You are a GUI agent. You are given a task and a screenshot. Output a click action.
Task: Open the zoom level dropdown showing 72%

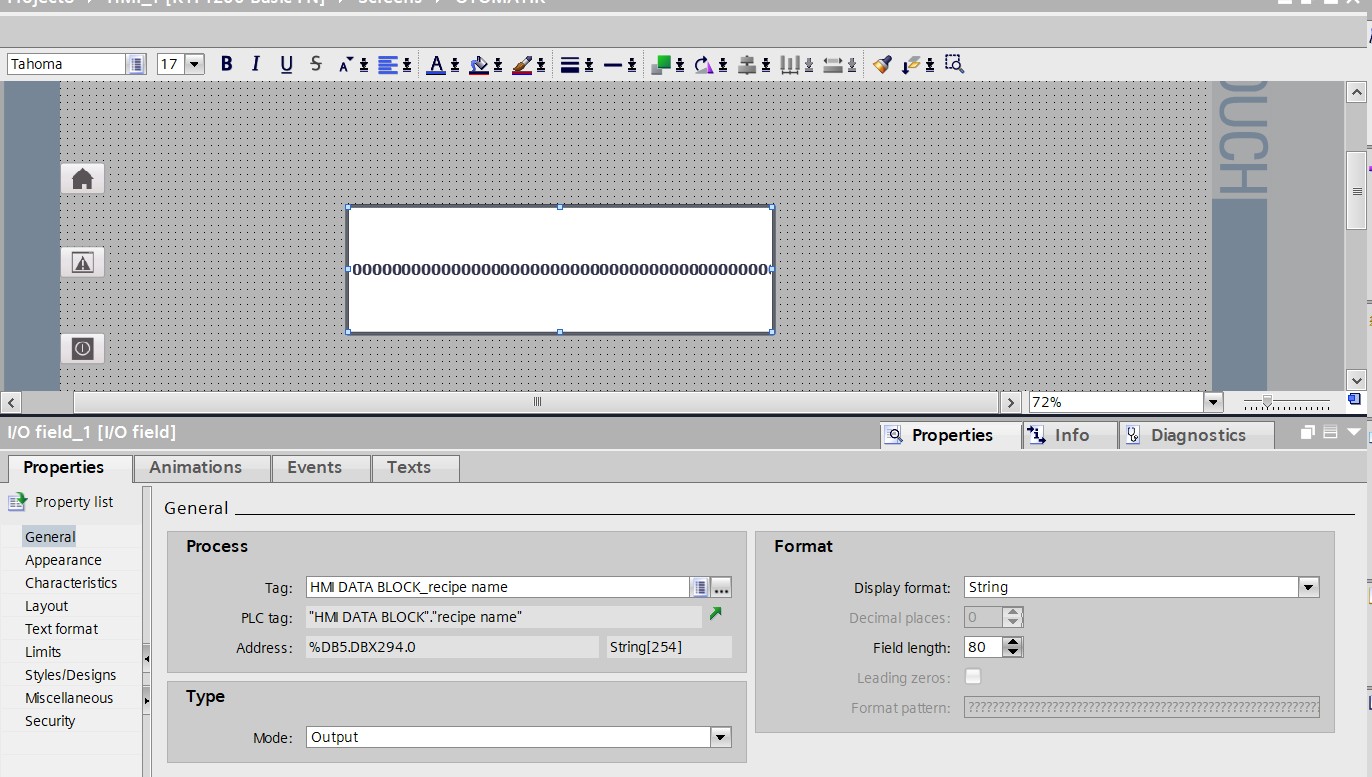[1213, 402]
